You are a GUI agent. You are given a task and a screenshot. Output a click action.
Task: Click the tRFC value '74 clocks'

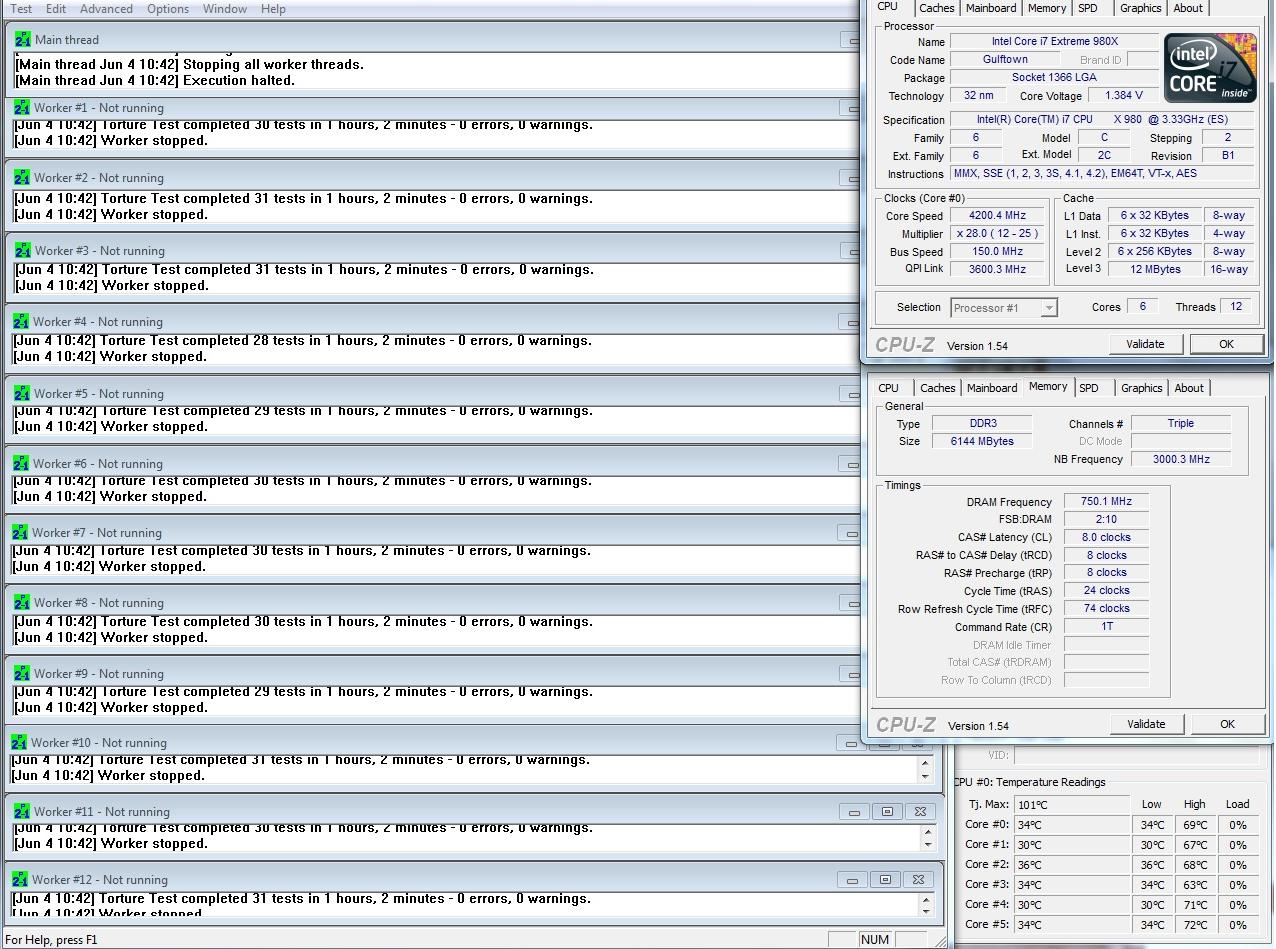(1106, 608)
